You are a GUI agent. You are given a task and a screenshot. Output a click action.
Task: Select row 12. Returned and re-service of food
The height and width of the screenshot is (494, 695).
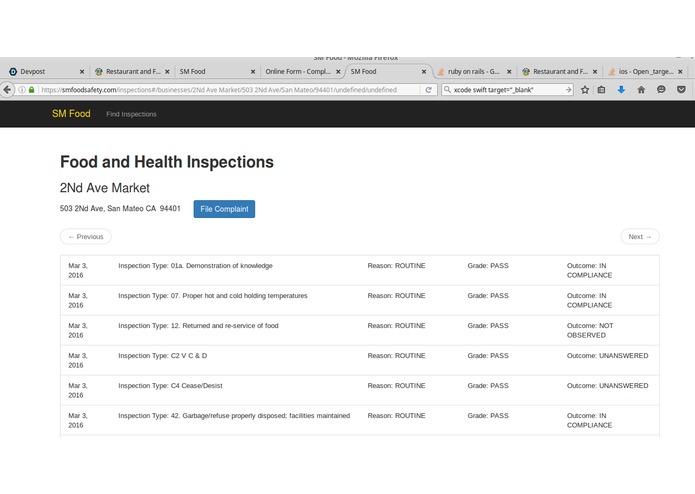[359, 331]
